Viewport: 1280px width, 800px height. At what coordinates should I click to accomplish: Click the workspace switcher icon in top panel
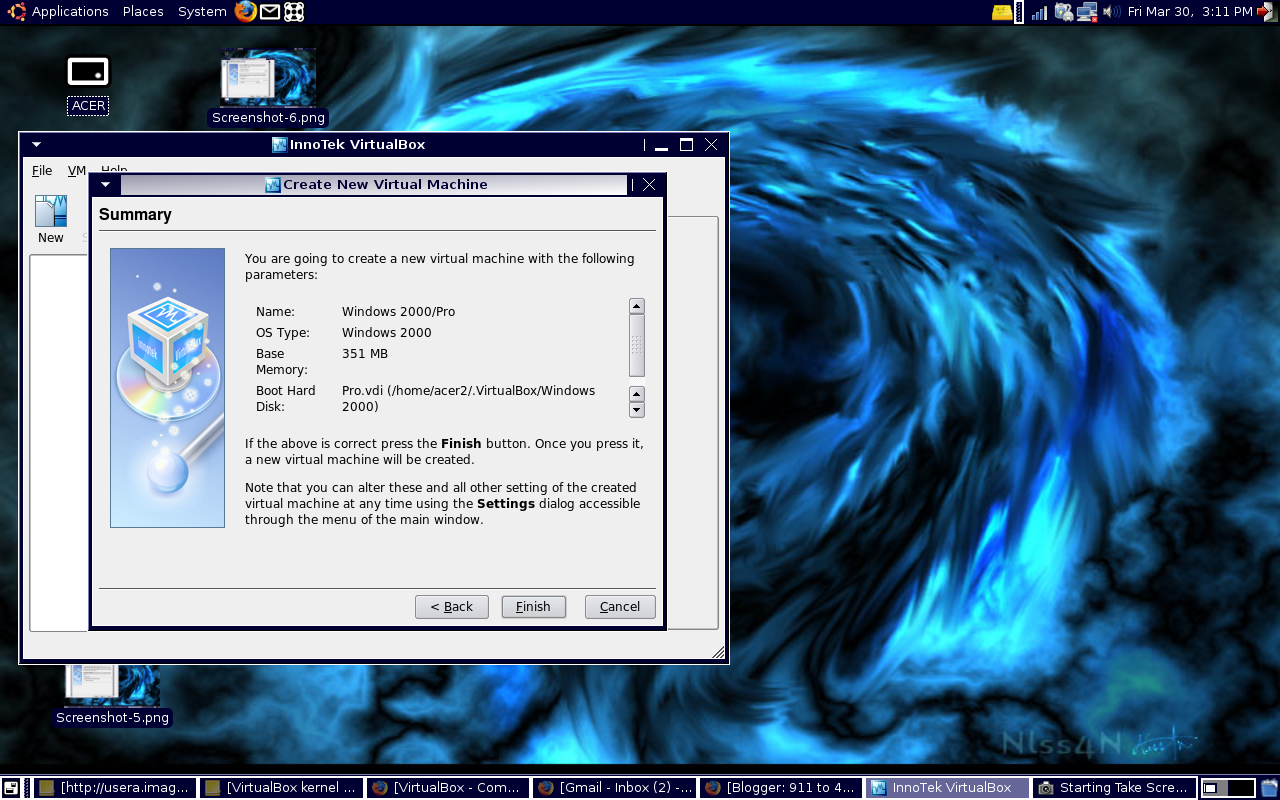[292, 12]
